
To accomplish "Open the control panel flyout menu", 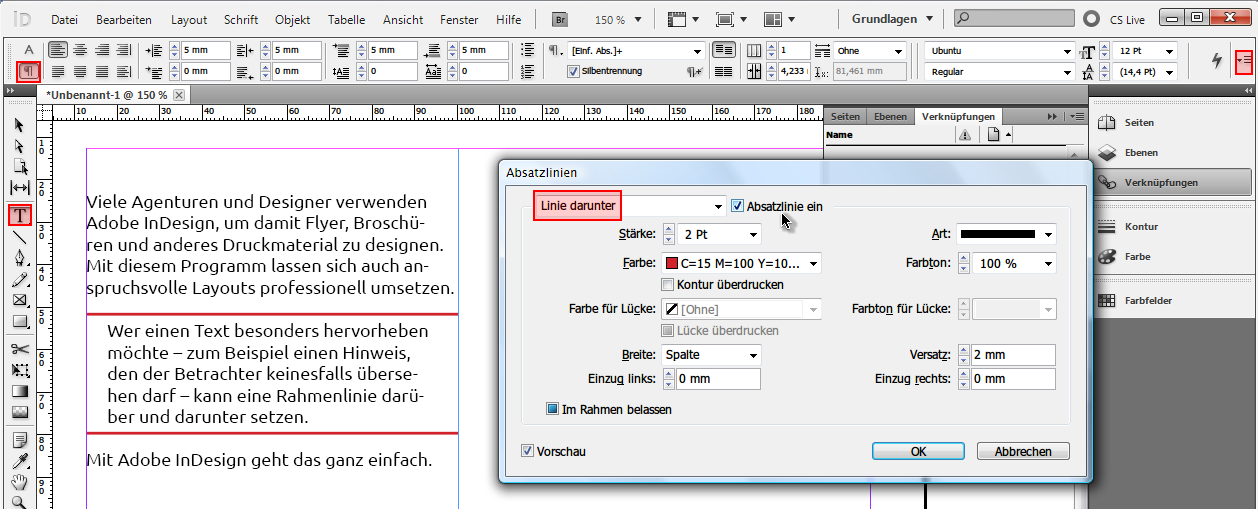I will click(1243, 61).
